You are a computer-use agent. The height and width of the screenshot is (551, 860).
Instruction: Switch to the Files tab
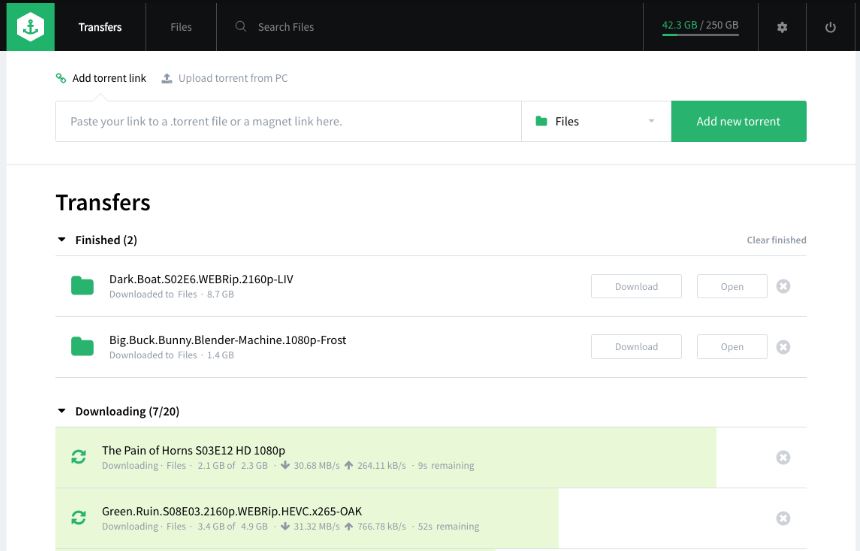181,27
